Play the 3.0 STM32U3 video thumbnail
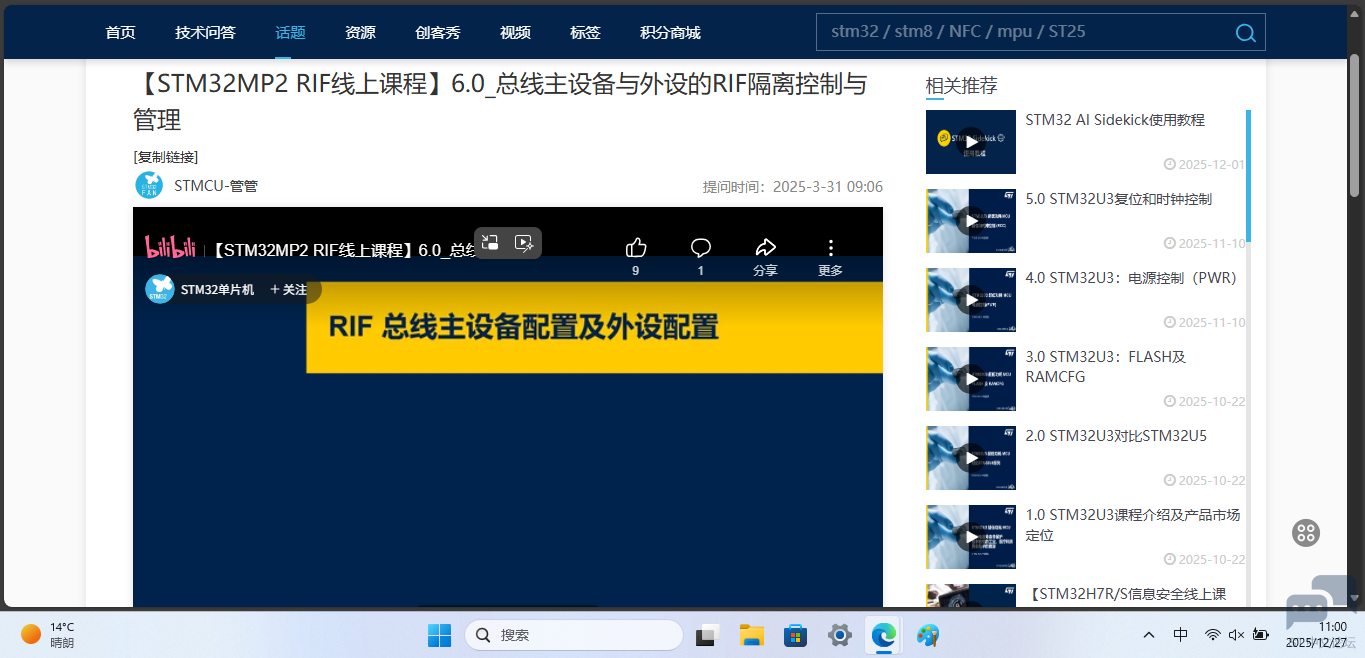This screenshot has width=1365, height=658. point(971,379)
